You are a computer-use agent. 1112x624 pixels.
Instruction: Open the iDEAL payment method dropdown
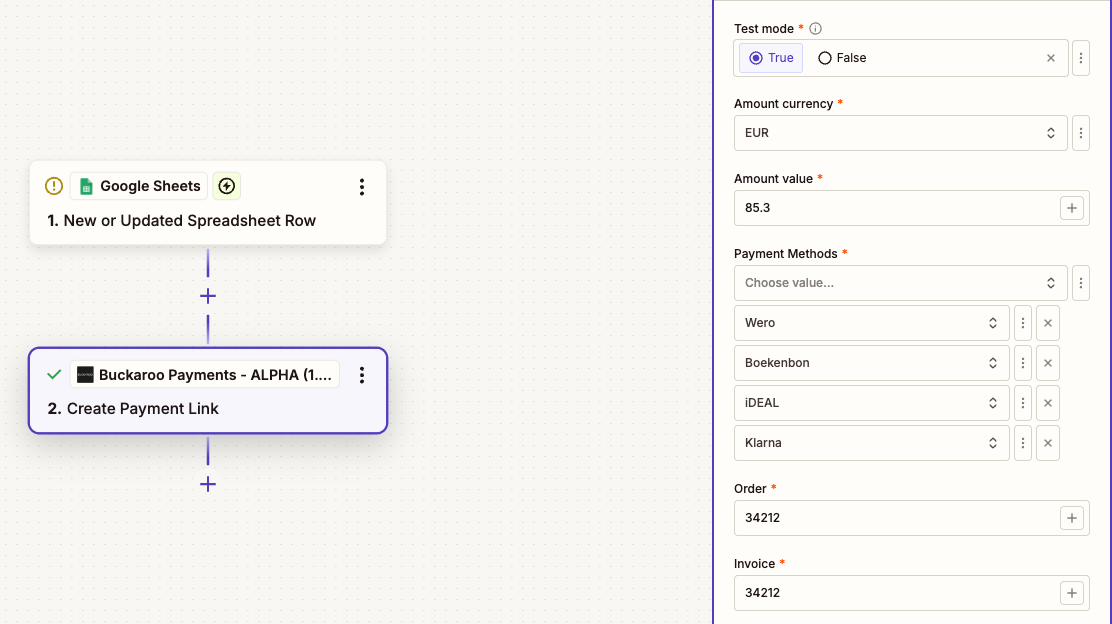coord(872,403)
